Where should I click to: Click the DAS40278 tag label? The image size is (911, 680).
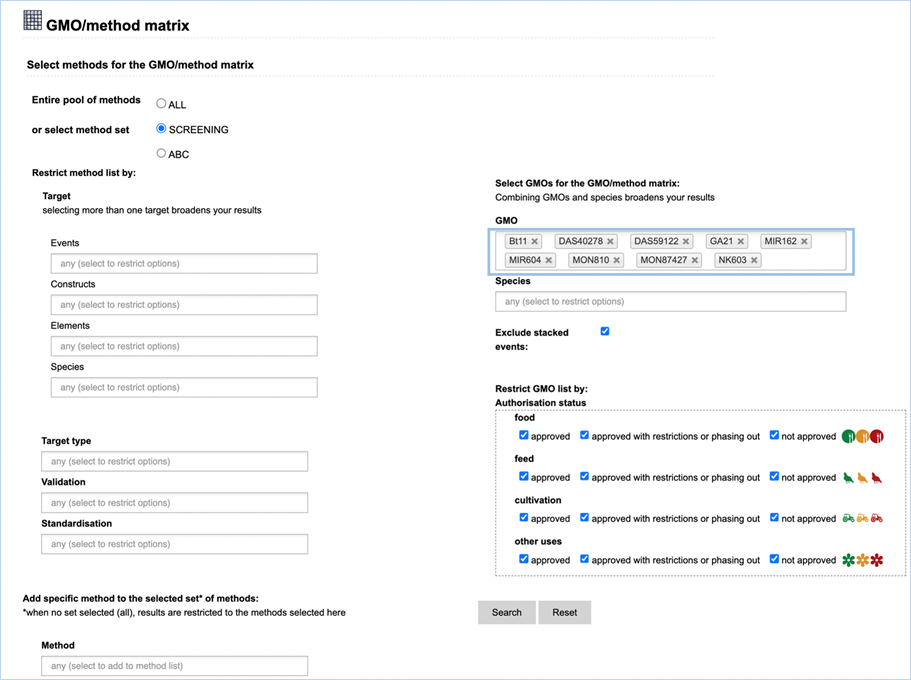pyautogui.click(x=580, y=241)
